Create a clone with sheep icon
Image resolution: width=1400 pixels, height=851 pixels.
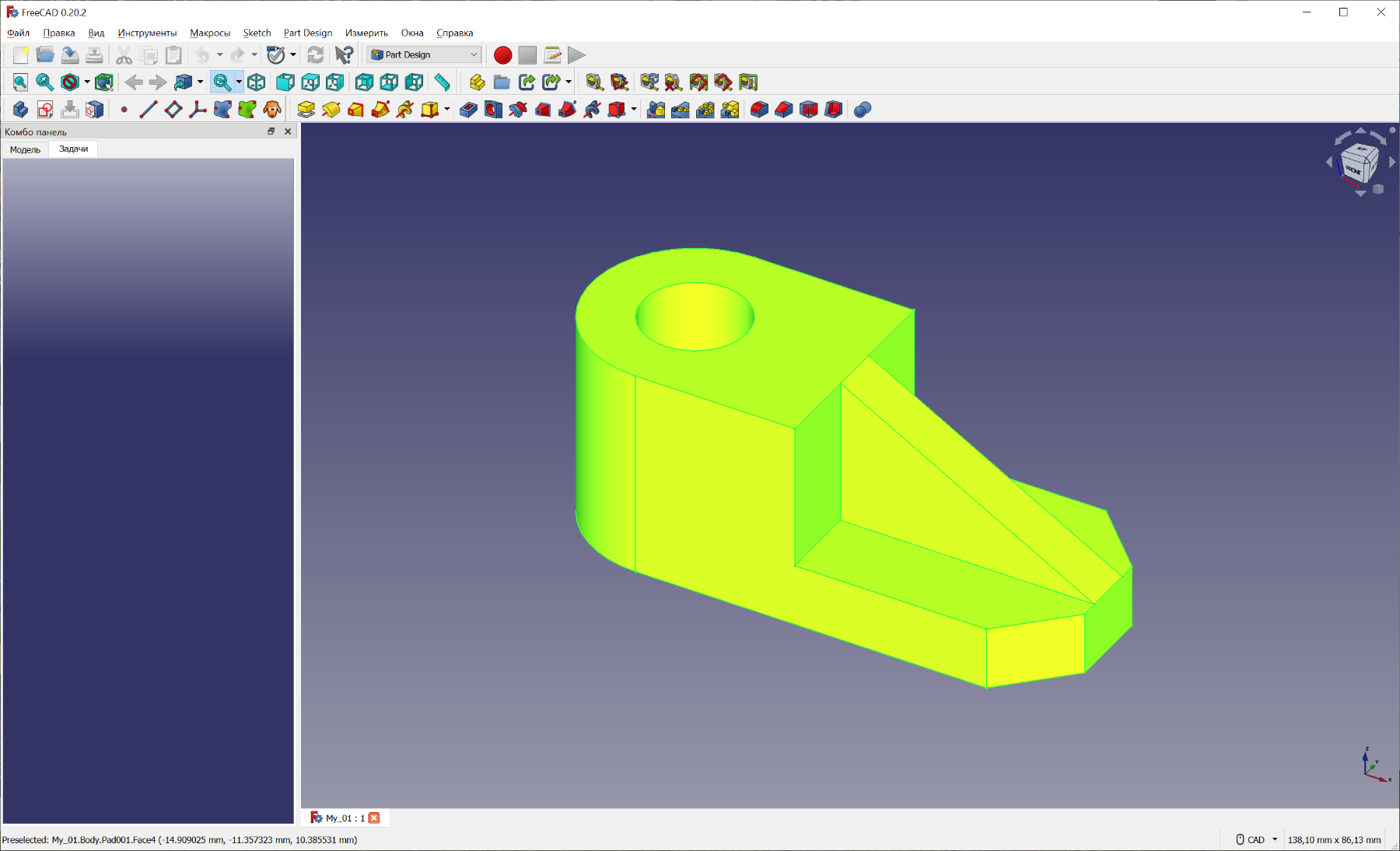pyautogui.click(x=272, y=110)
